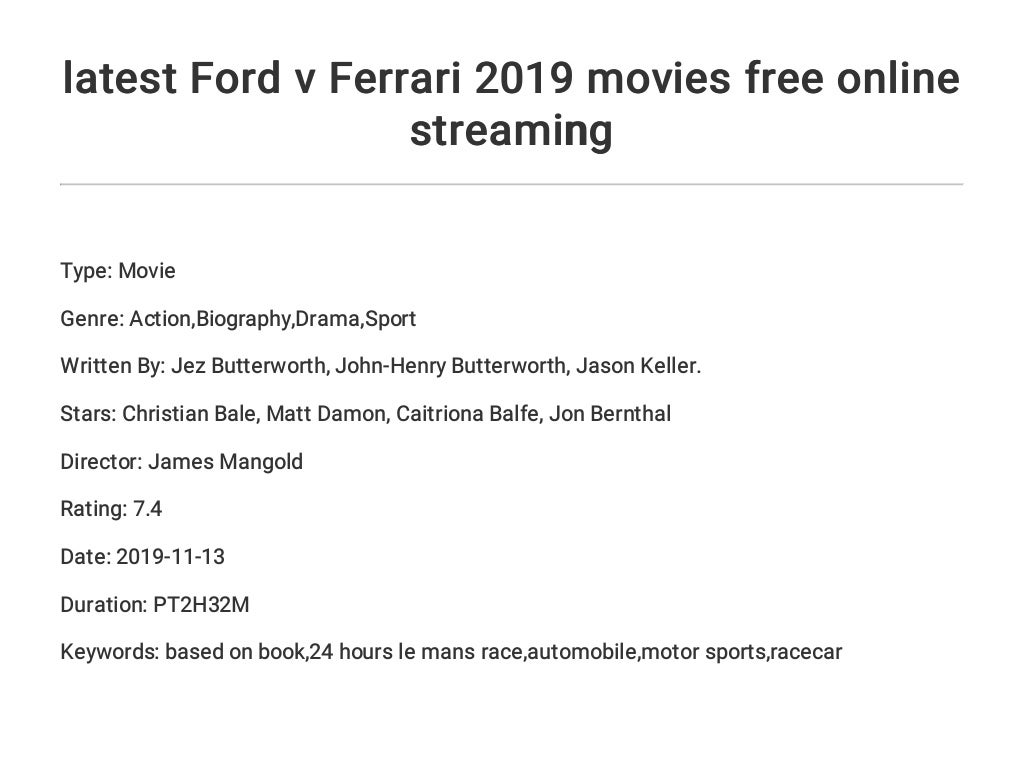Click the Duration: PT2H32M line

click(x=155, y=605)
